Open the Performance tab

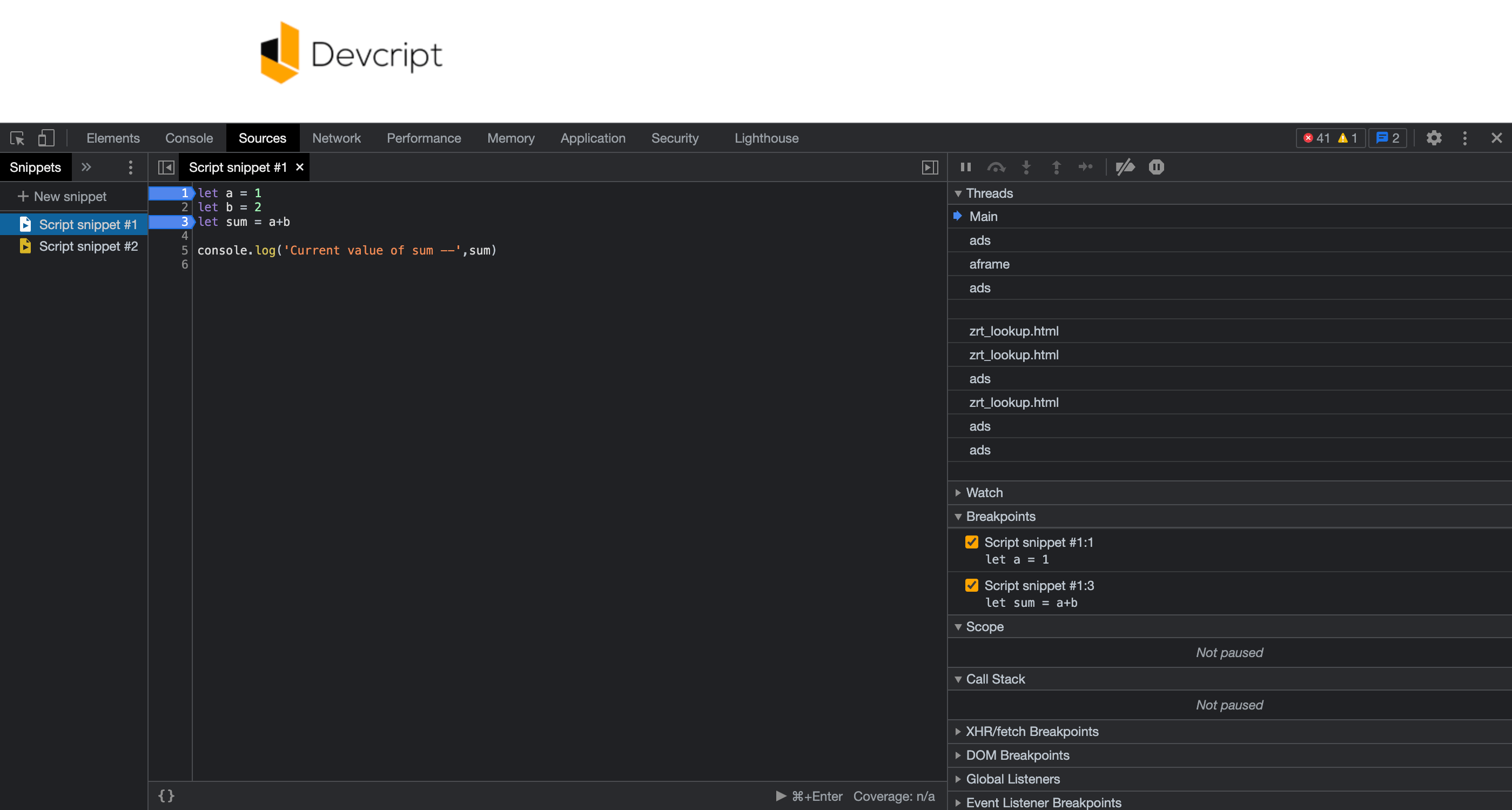point(424,138)
